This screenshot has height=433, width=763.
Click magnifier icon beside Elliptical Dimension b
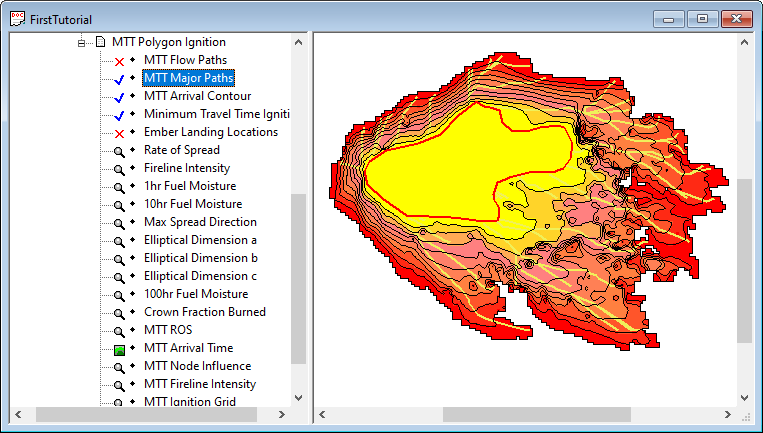[119, 259]
